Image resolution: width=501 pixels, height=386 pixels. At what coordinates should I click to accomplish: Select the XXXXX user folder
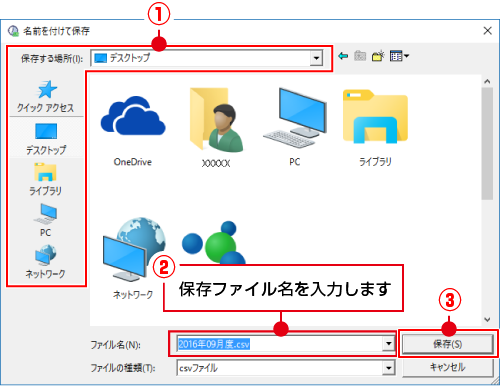click(216, 127)
